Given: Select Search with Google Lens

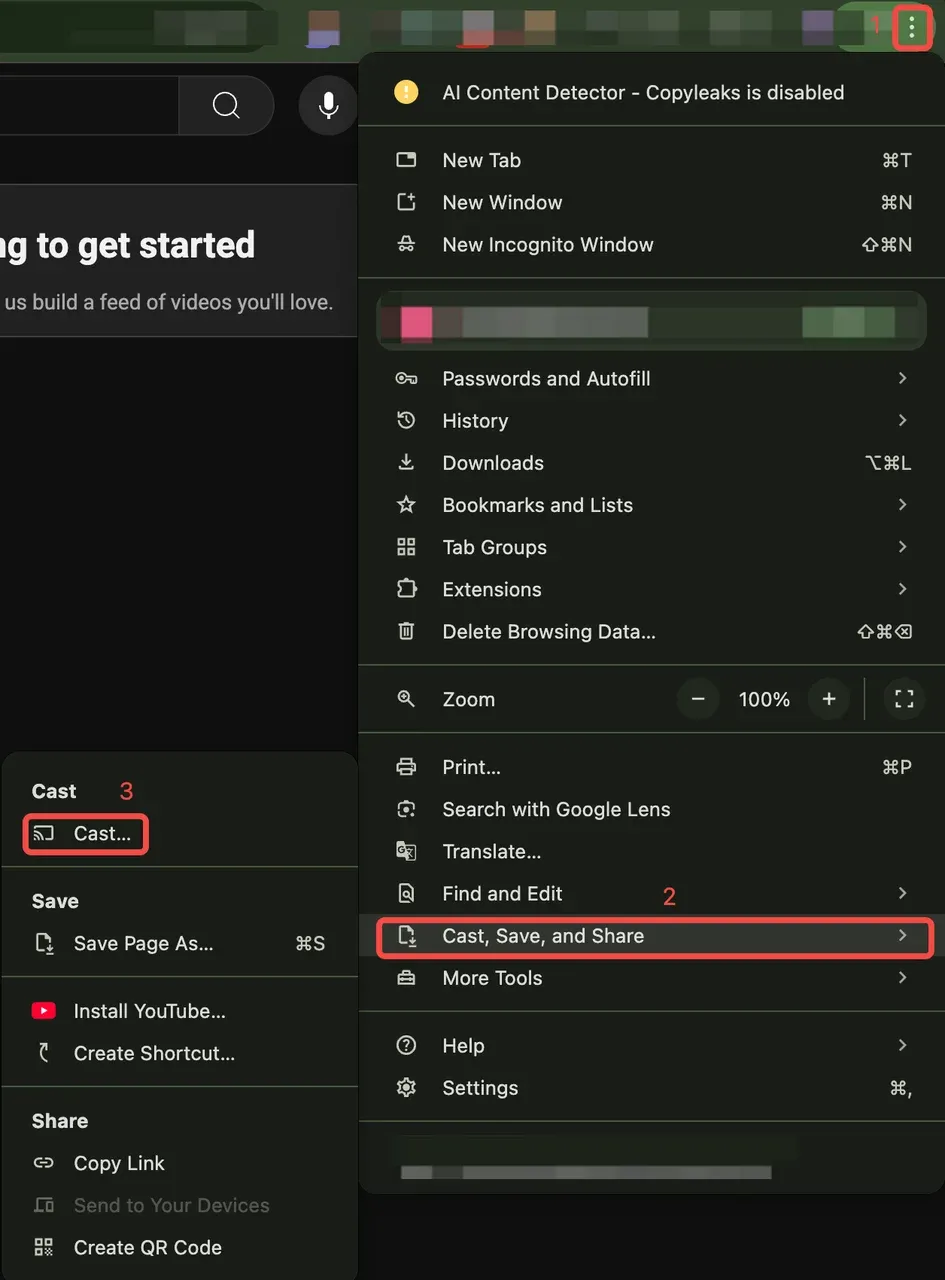Looking at the screenshot, I should [654, 809].
